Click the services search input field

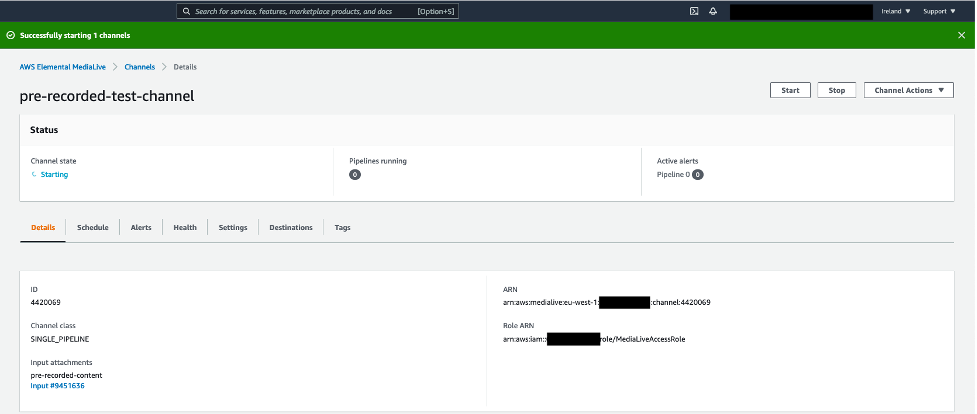pyautogui.click(x=318, y=11)
